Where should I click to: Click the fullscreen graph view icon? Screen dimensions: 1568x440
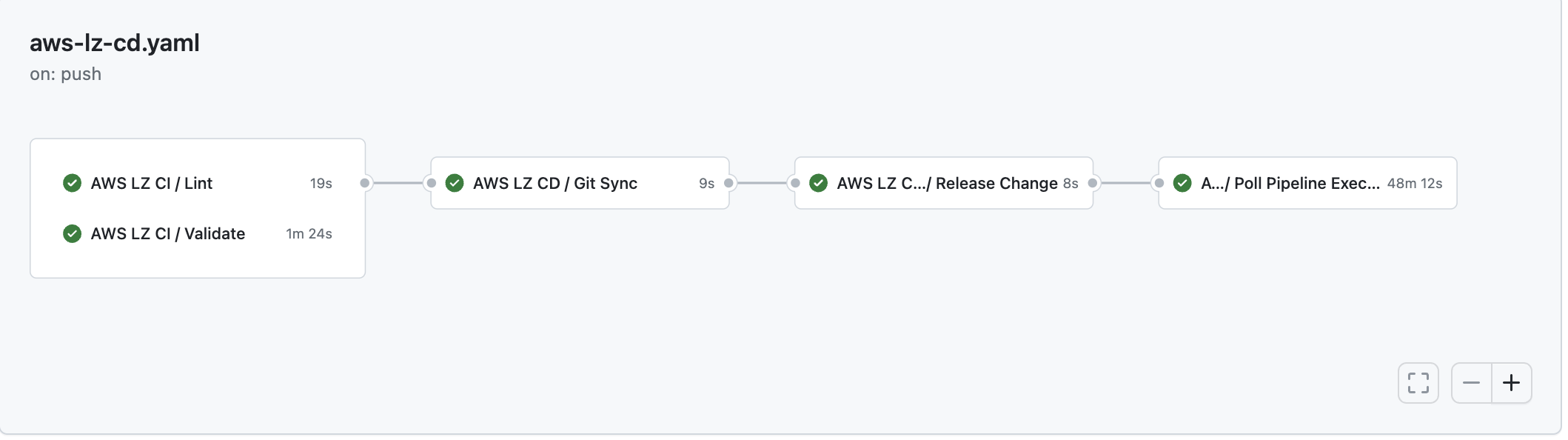tap(1418, 383)
